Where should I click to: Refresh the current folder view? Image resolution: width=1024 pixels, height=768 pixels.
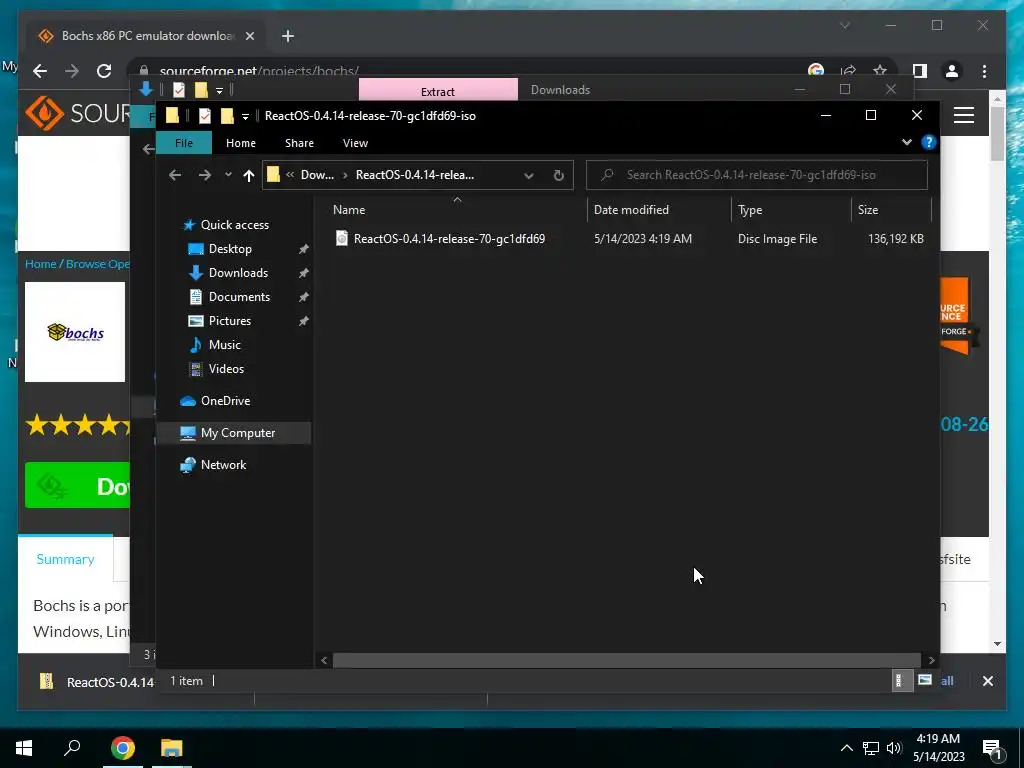point(558,175)
